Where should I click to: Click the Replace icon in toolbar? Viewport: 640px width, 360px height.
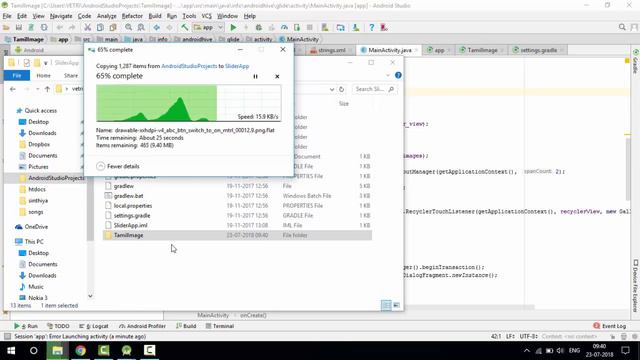(x=141, y=27)
